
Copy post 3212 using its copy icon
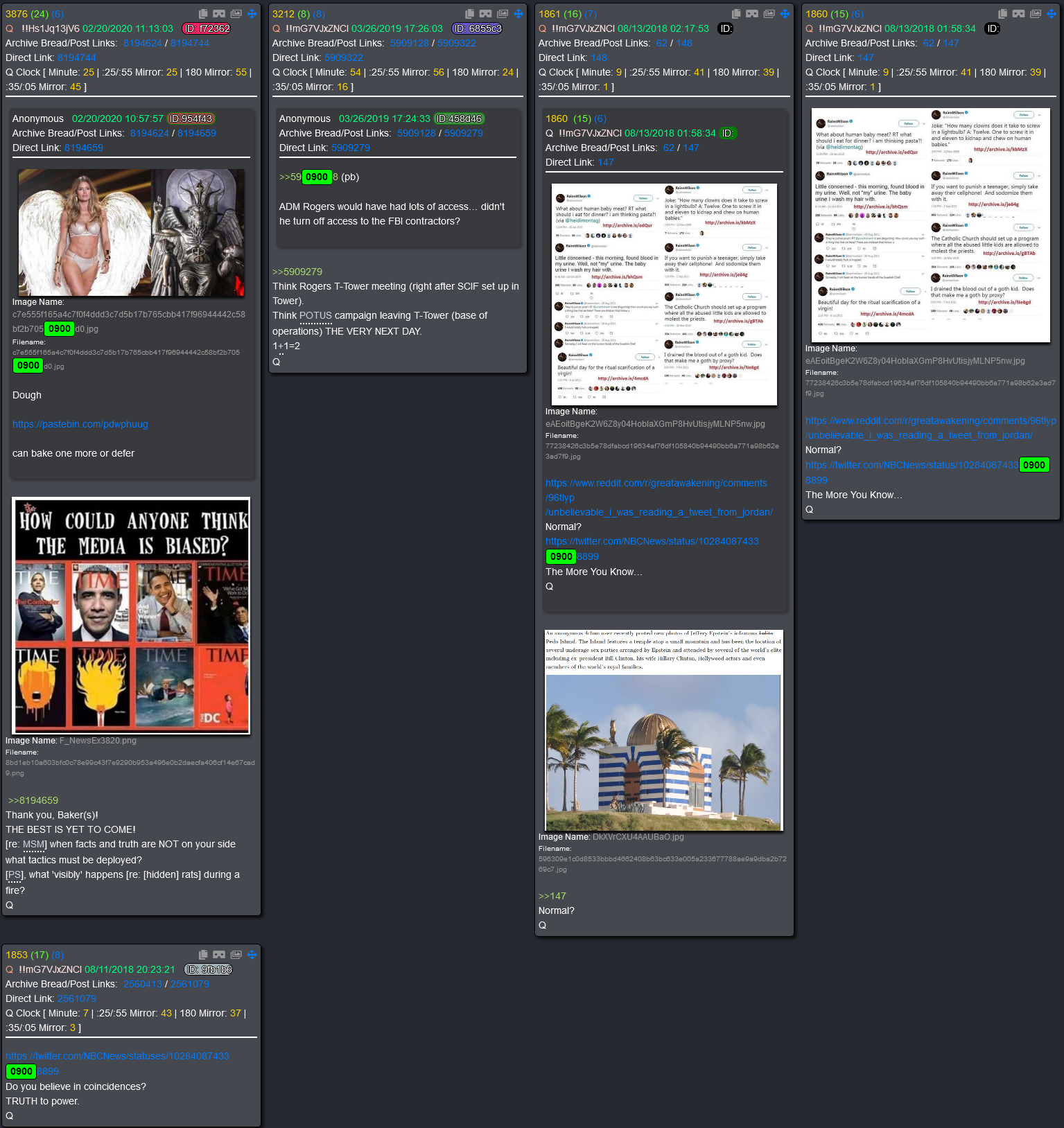469,14
